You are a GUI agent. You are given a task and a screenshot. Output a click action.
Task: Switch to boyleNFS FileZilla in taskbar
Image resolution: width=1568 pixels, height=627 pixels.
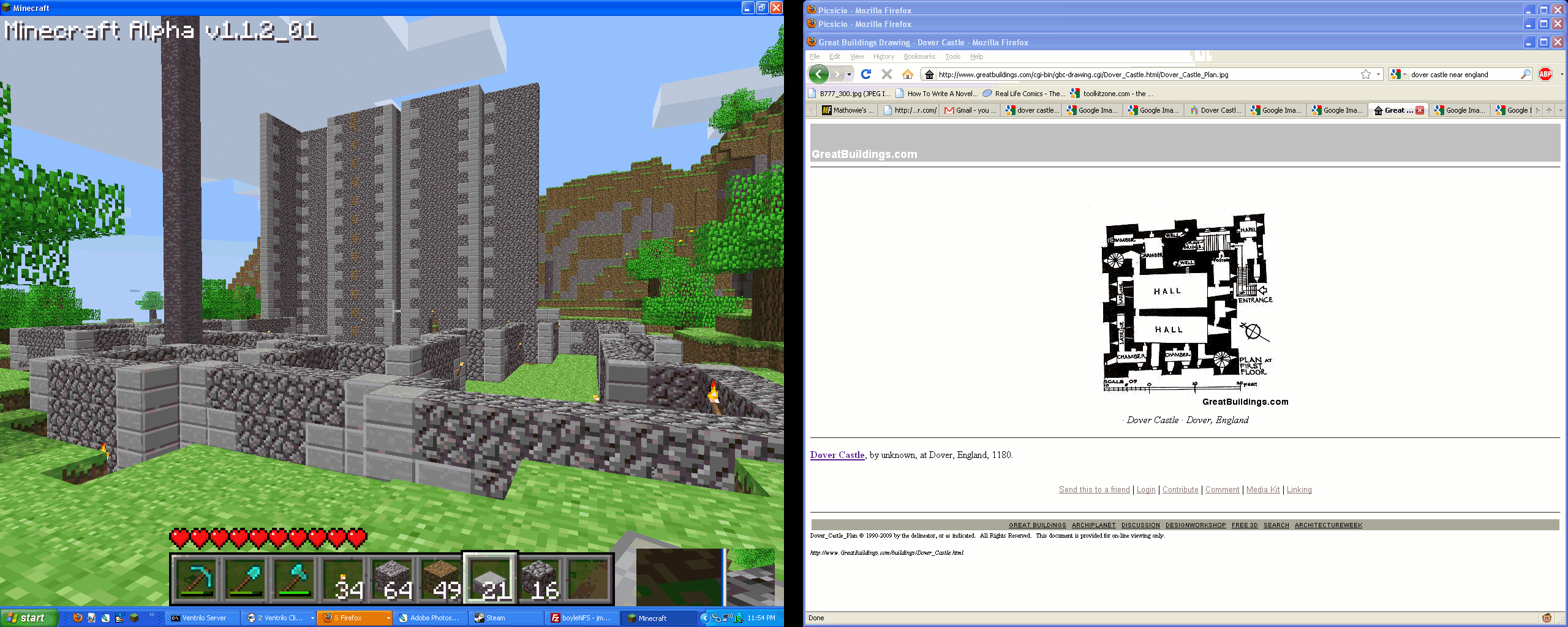(583, 618)
